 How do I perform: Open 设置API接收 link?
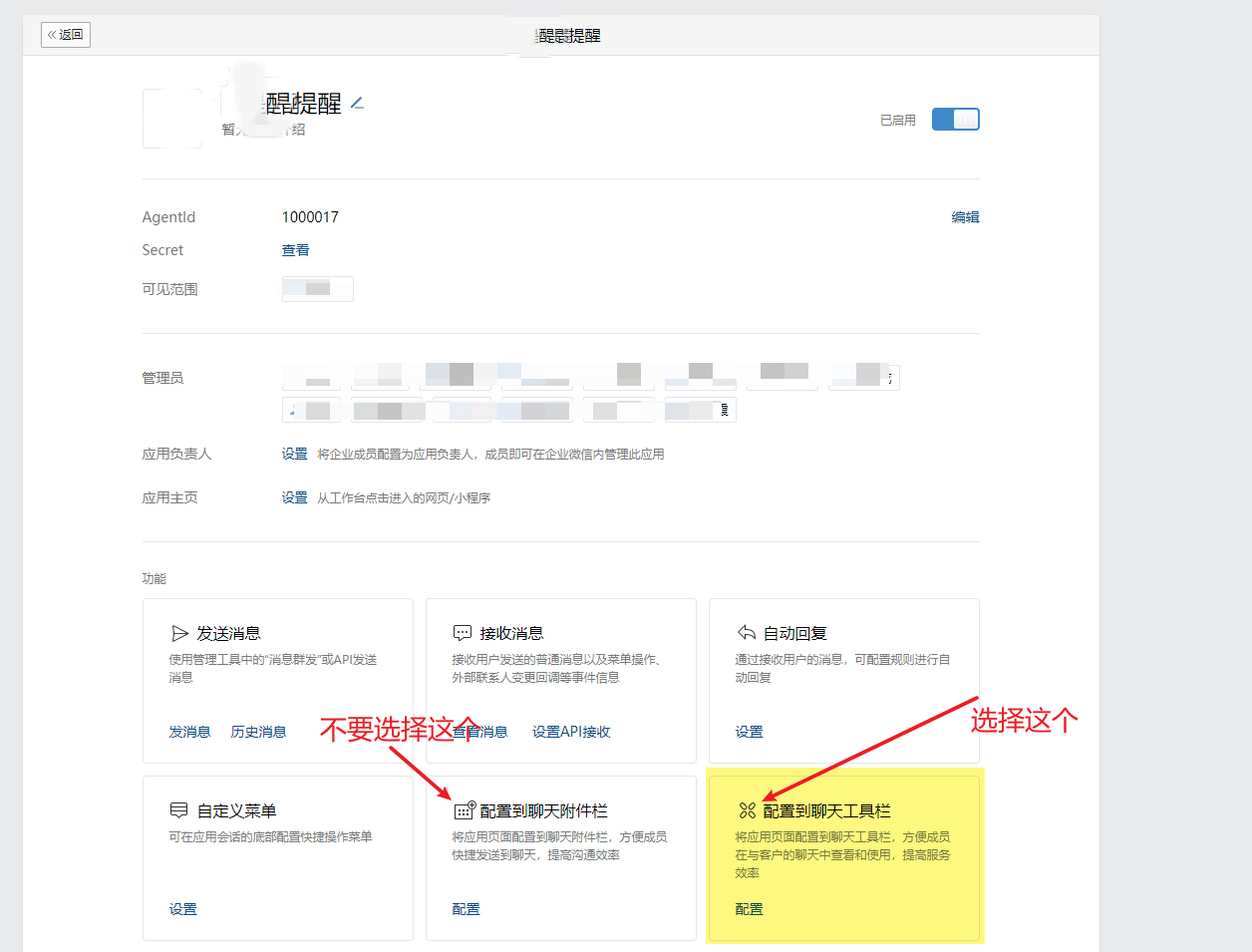(571, 732)
